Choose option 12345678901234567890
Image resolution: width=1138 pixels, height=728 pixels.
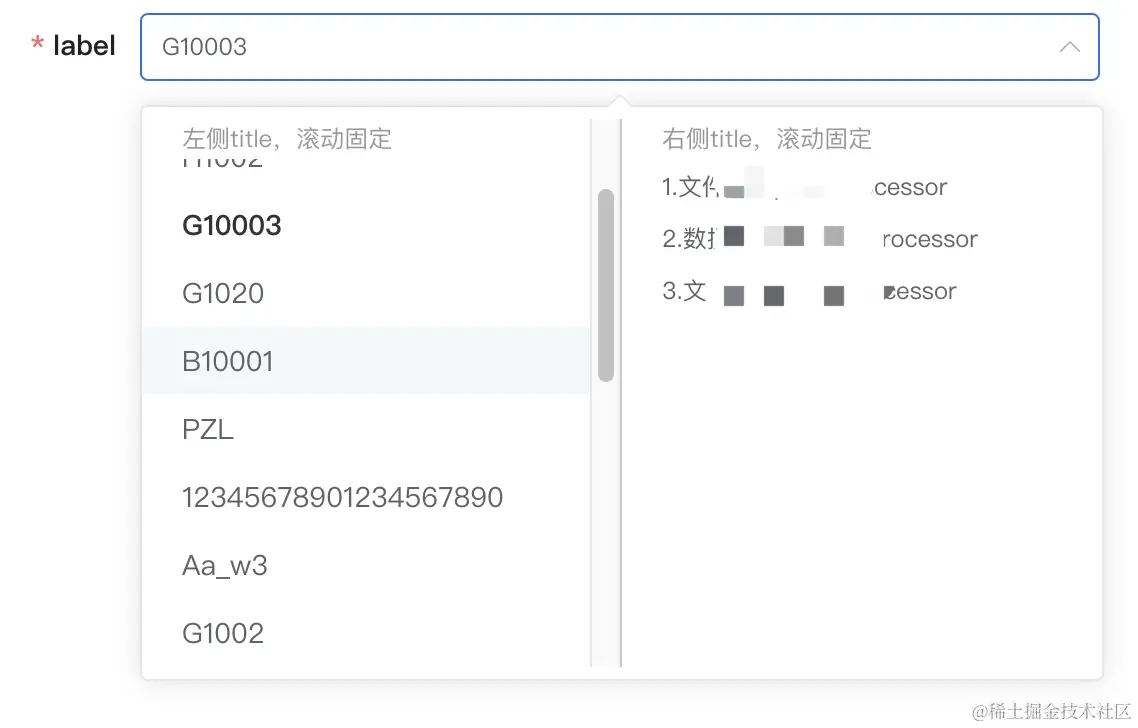pos(367,497)
